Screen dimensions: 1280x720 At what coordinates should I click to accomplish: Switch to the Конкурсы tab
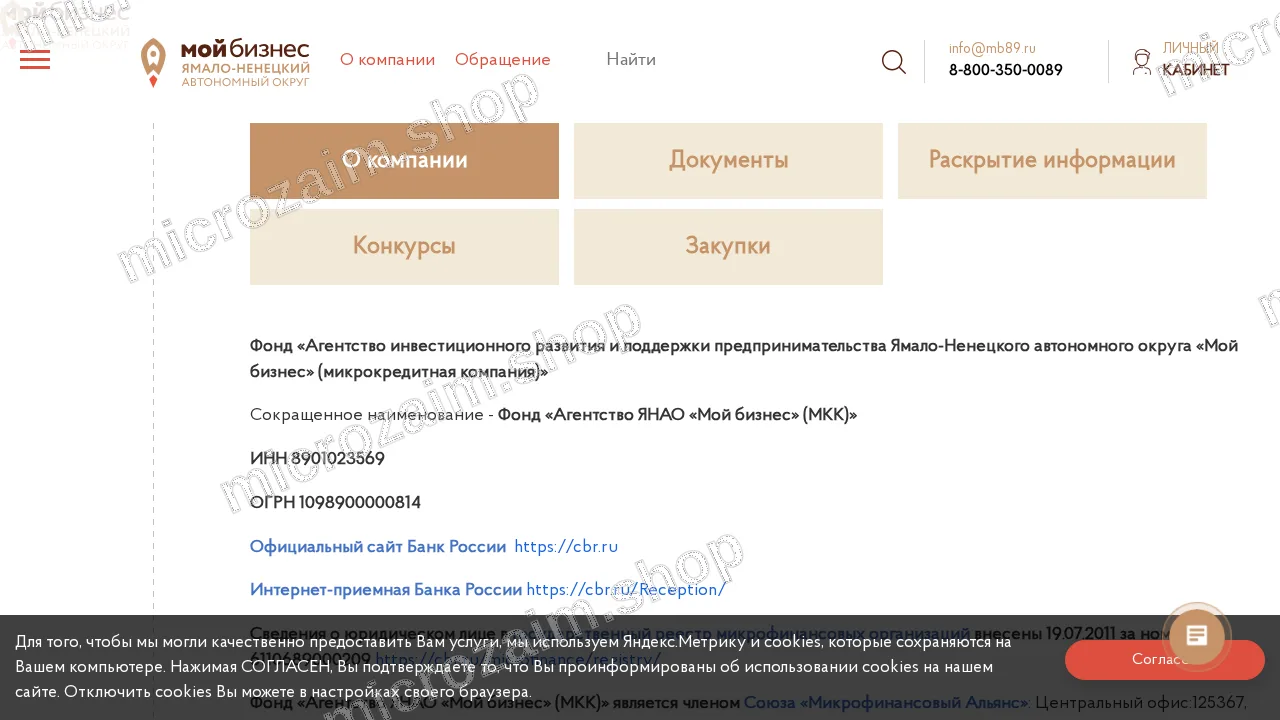point(404,247)
